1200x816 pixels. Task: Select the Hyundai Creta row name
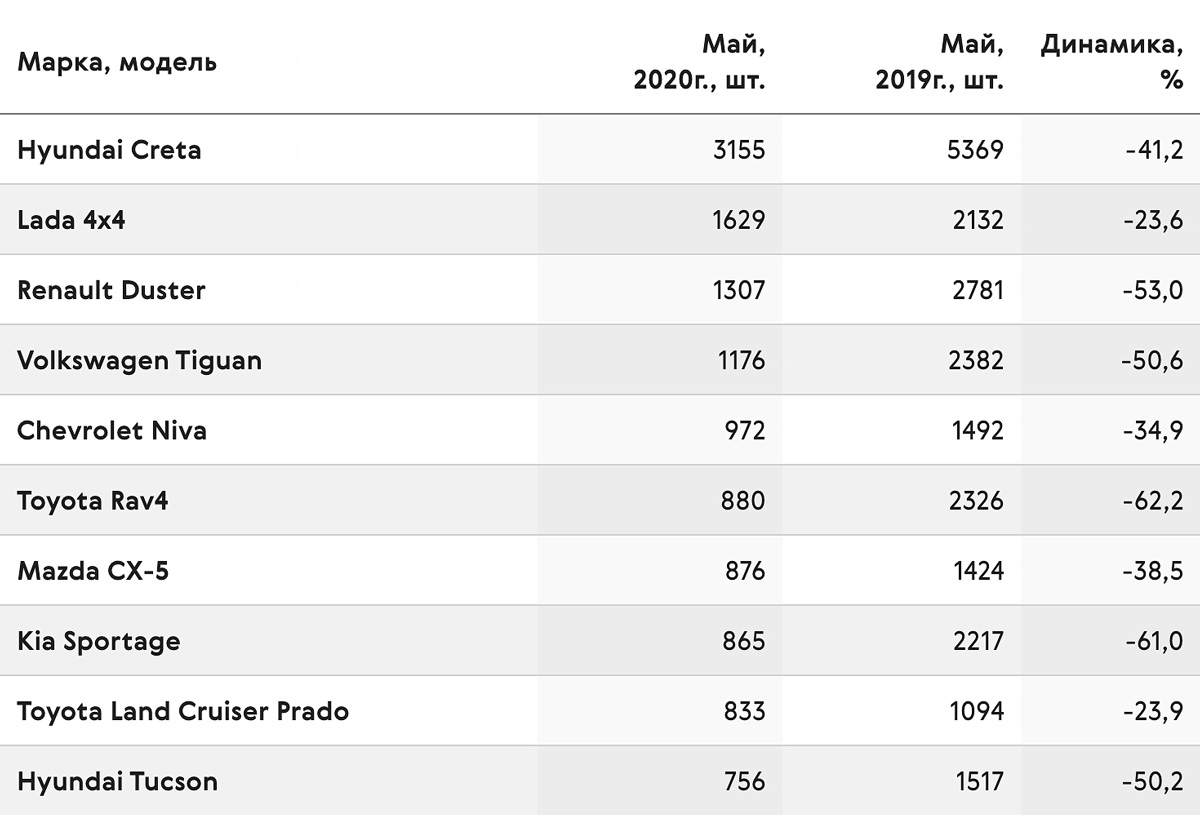(109, 150)
